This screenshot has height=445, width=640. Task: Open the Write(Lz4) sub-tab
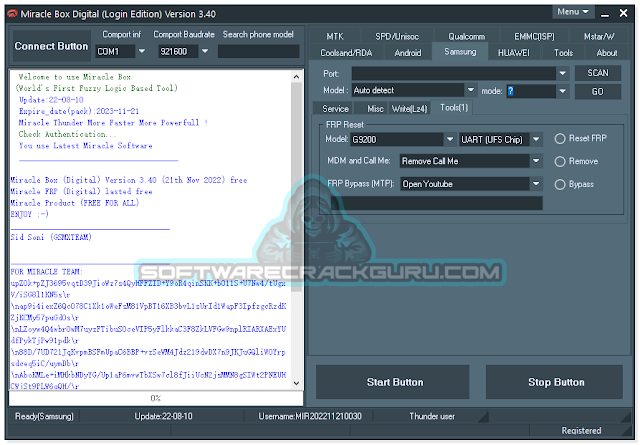(x=409, y=109)
